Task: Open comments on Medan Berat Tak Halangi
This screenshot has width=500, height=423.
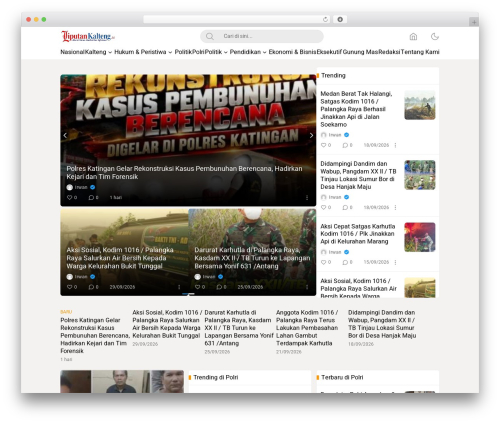Action: pos(345,145)
